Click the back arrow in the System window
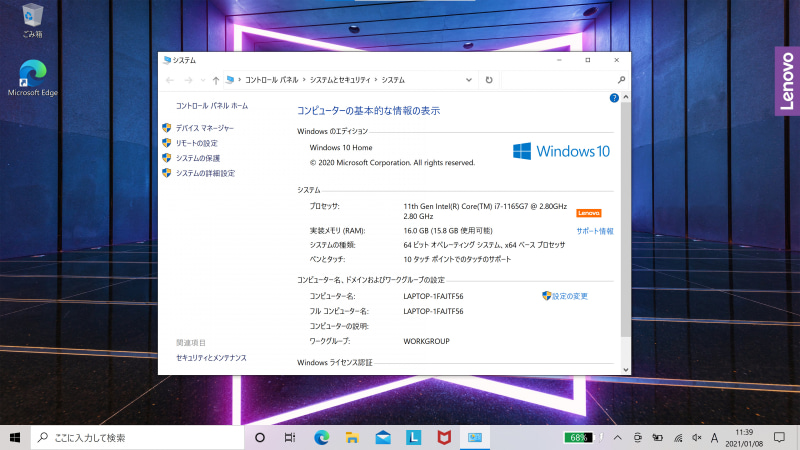This screenshot has height=450, width=800. (170, 80)
